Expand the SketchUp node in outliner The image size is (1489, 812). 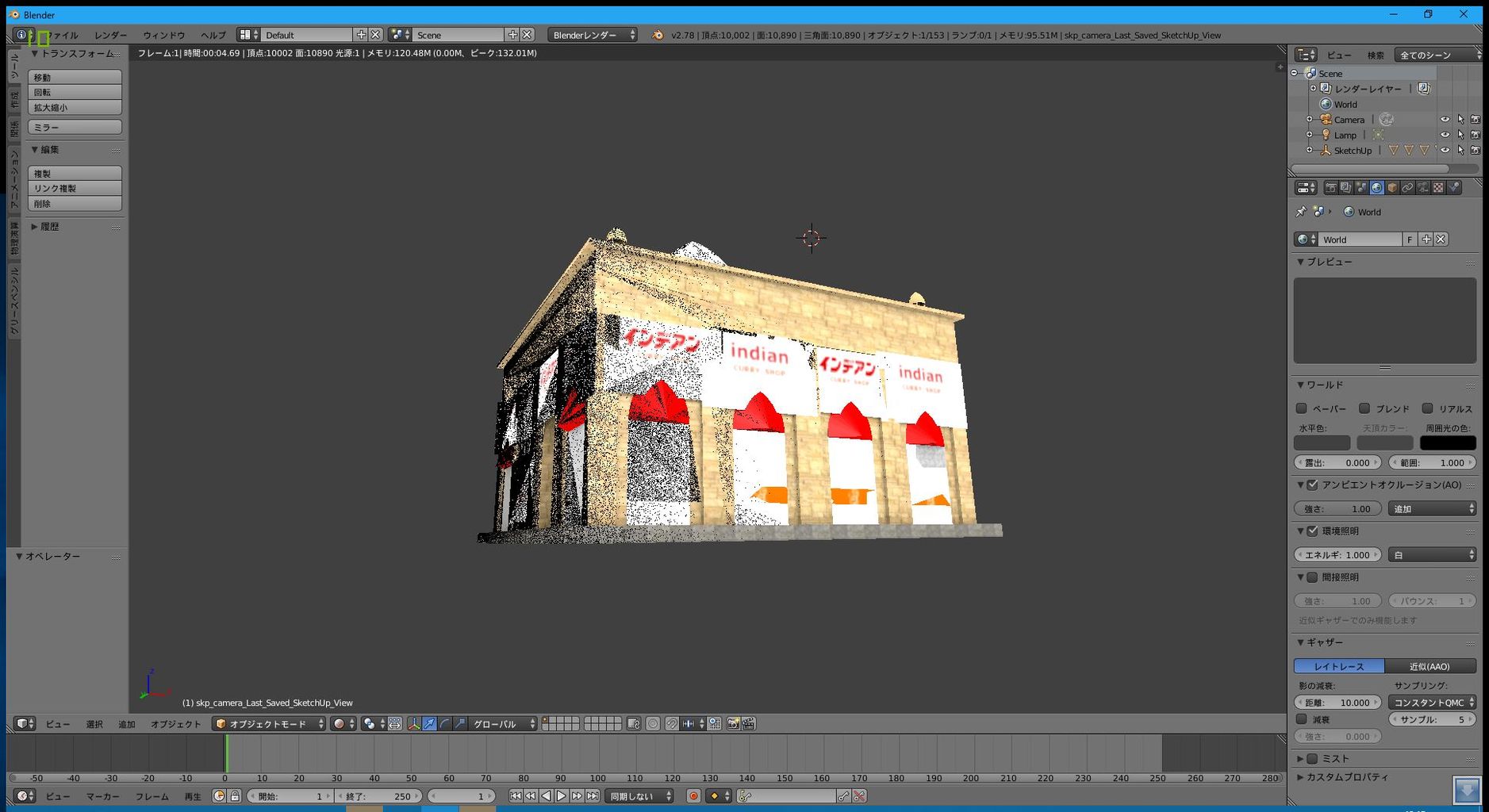[1310, 150]
